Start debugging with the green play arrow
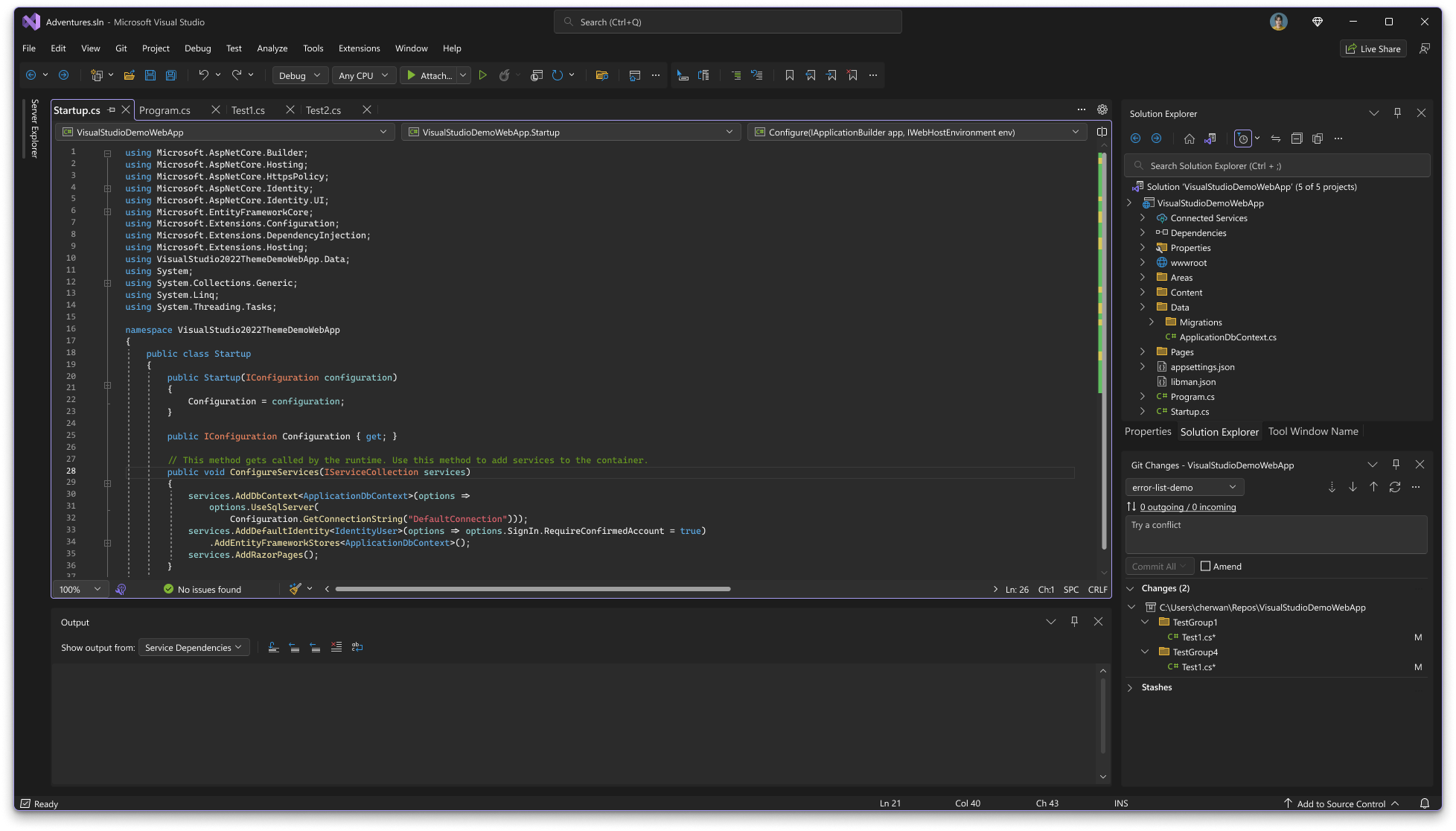 (x=483, y=74)
